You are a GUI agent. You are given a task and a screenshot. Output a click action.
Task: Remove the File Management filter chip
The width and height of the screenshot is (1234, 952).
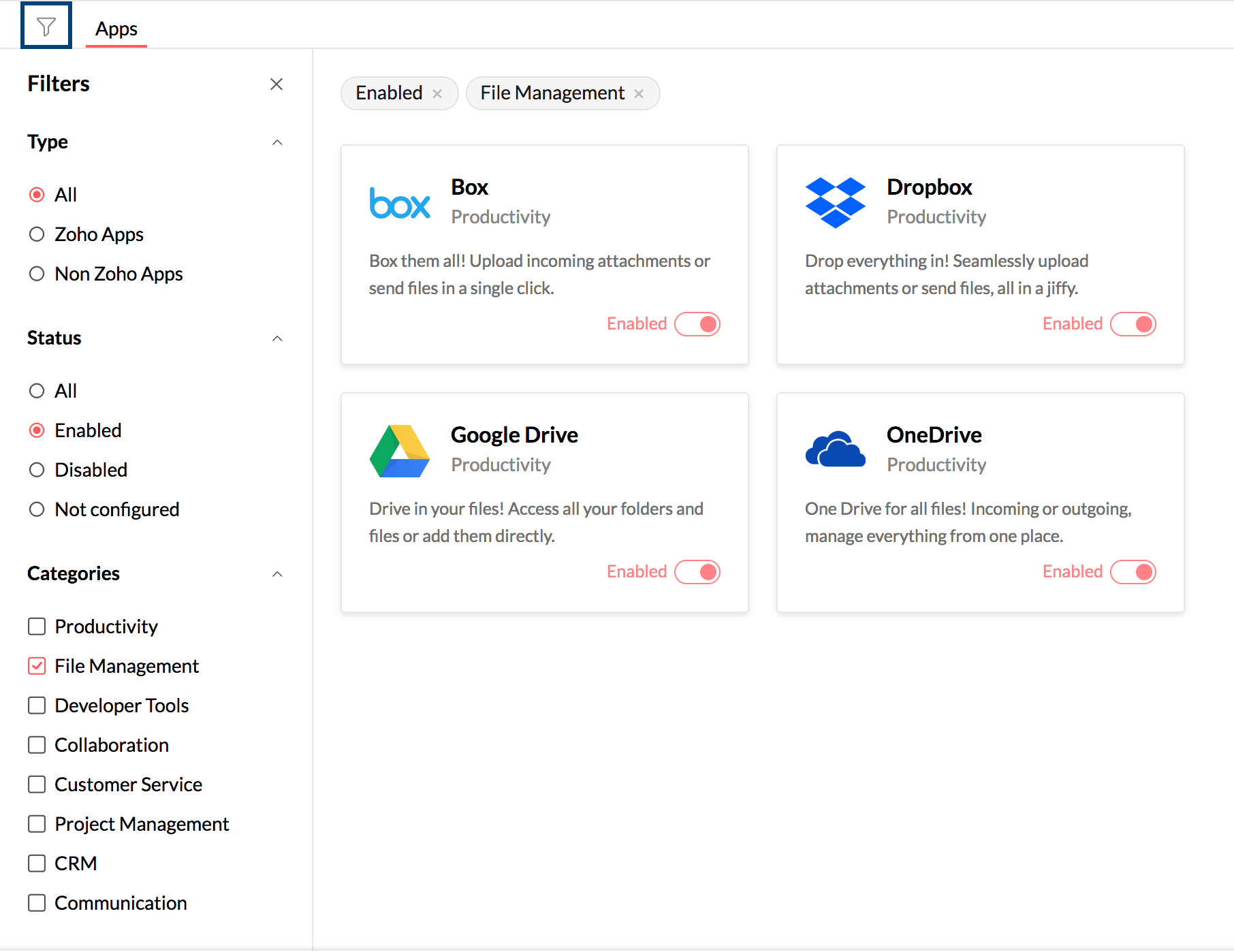coord(639,94)
